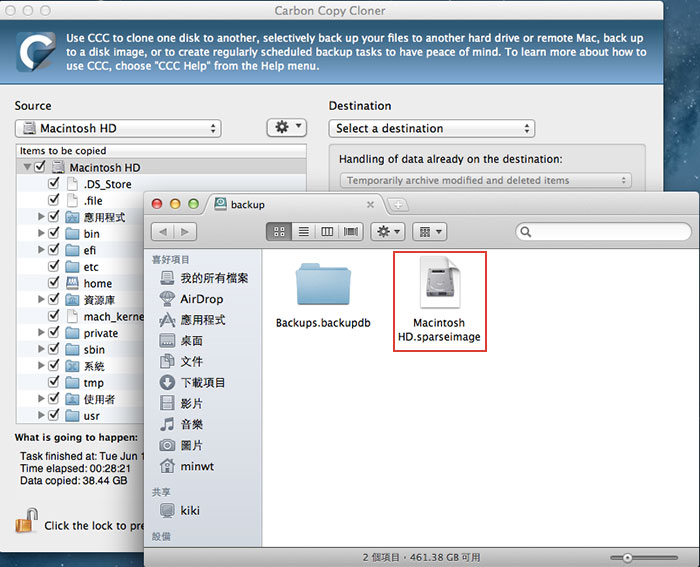
Task: Select 我的所有檔案 in Finder sidebar
Action: [x=204, y=278]
